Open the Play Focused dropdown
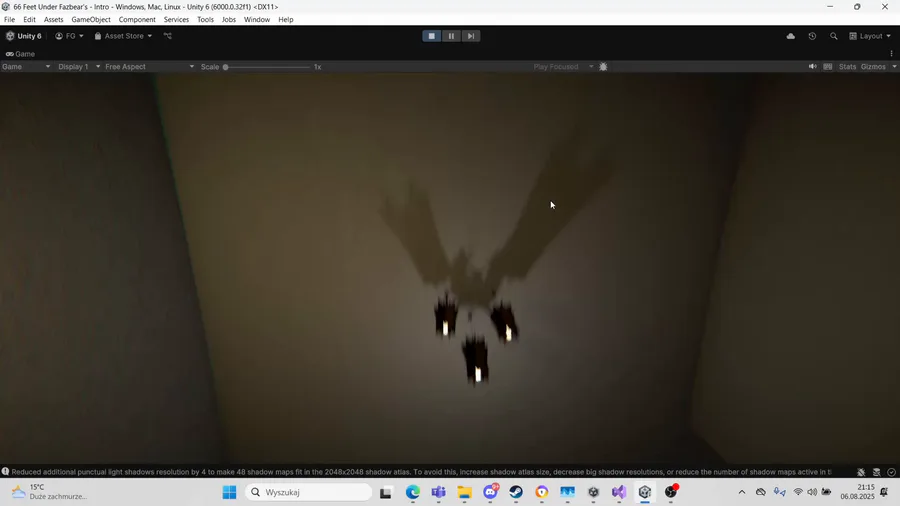The image size is (900, 506). (562, 67)
